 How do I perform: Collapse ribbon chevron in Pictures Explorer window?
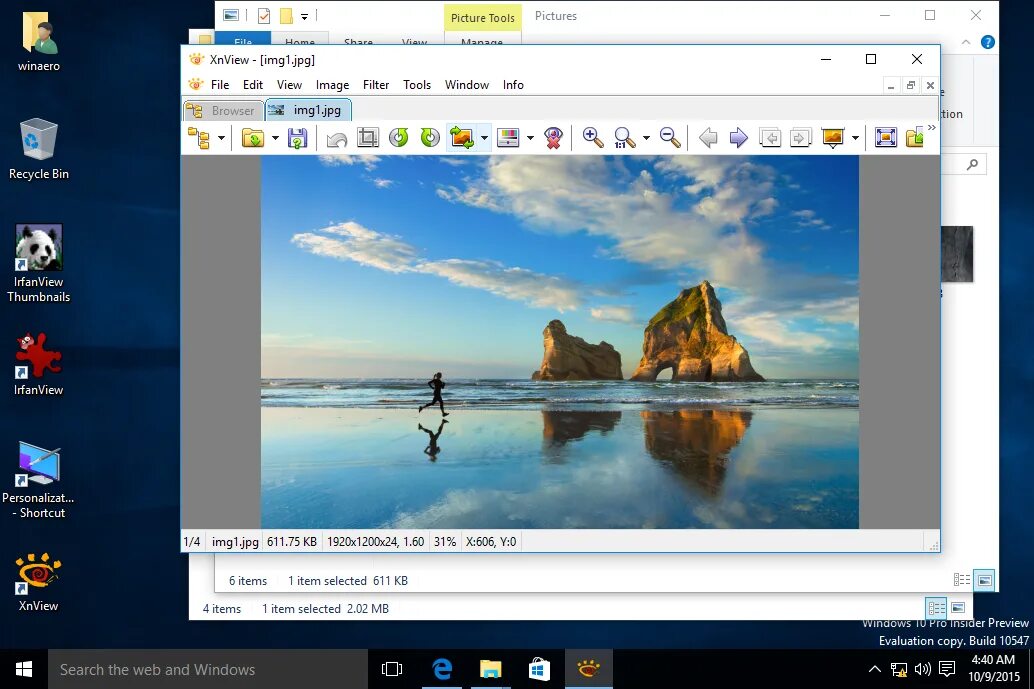pyautogui.click(x=965, y=42)
